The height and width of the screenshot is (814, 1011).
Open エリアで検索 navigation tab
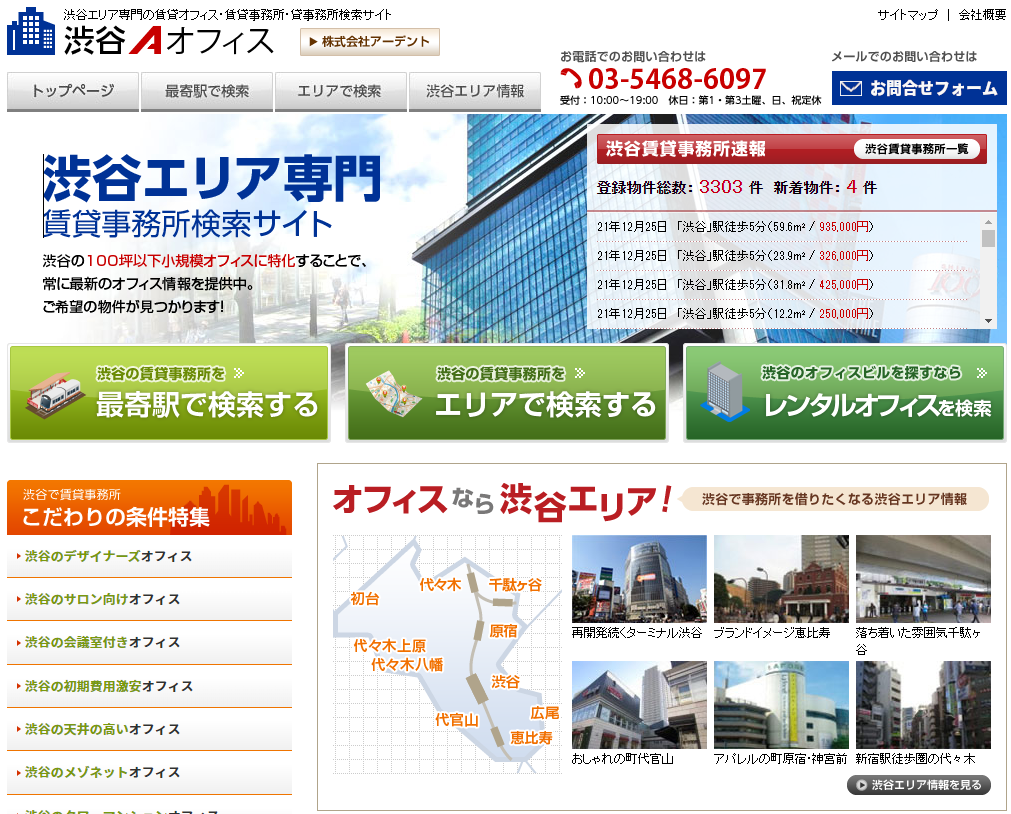pyautogui.click(x=340, y=92)
